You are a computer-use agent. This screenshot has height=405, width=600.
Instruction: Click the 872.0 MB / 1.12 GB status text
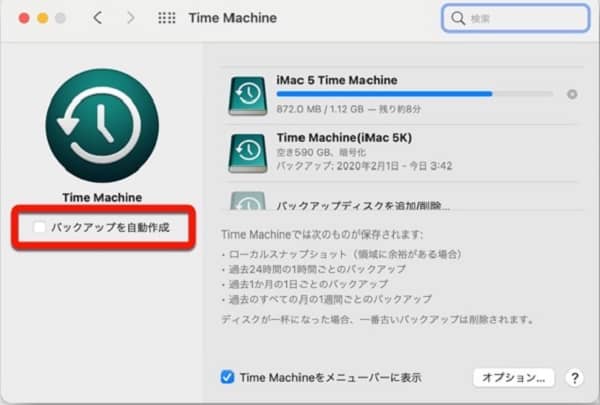point(348,109)
